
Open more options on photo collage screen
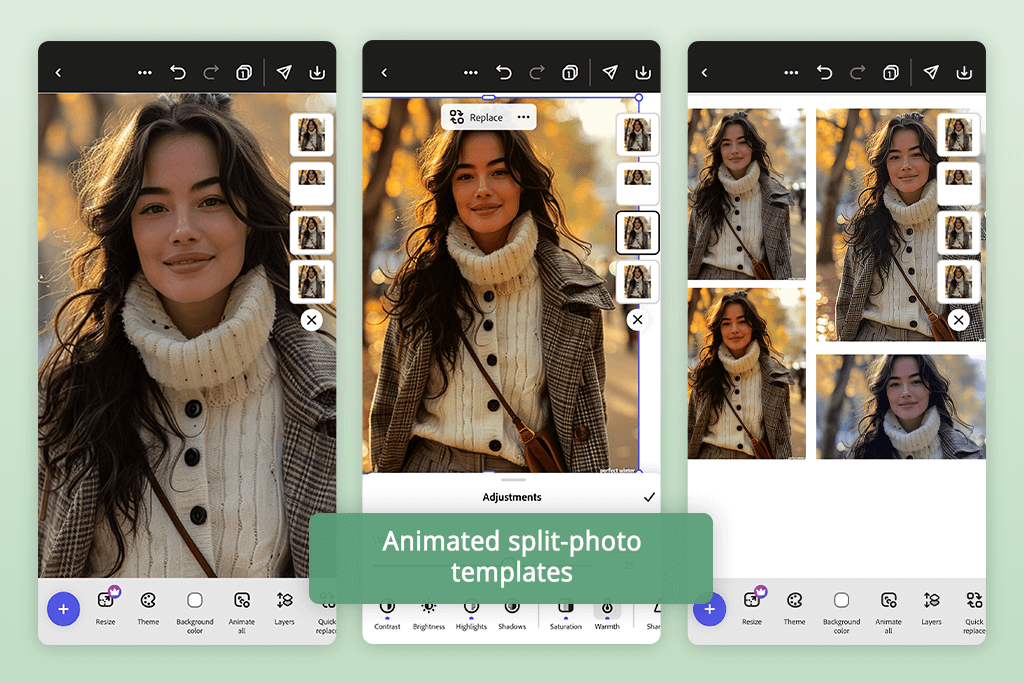[791, 72]
